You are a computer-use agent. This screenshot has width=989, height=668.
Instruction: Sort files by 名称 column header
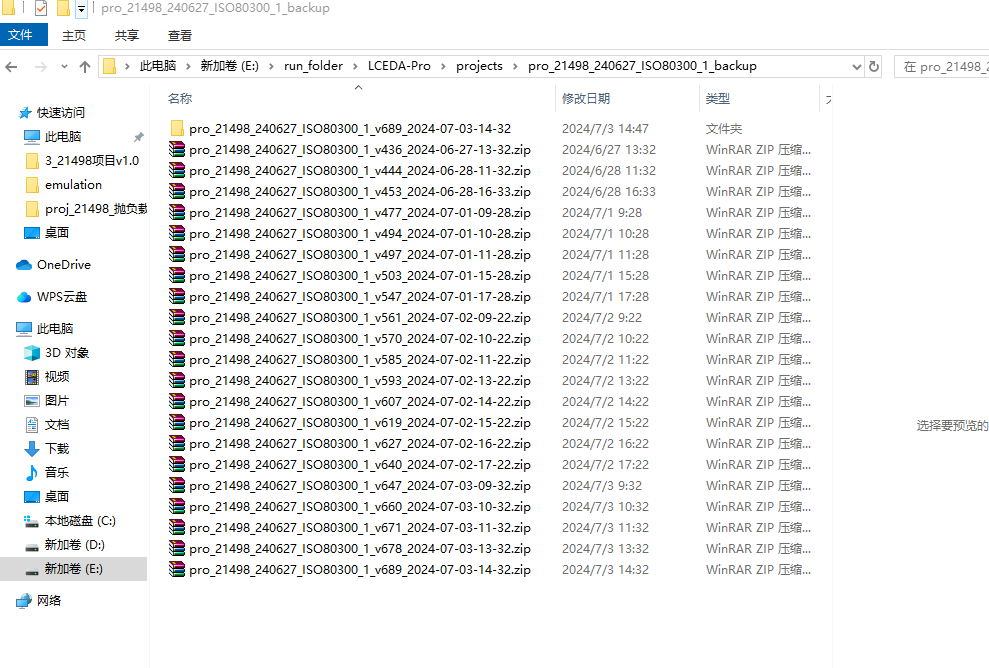pyautogui.click(x=180, y=98)
